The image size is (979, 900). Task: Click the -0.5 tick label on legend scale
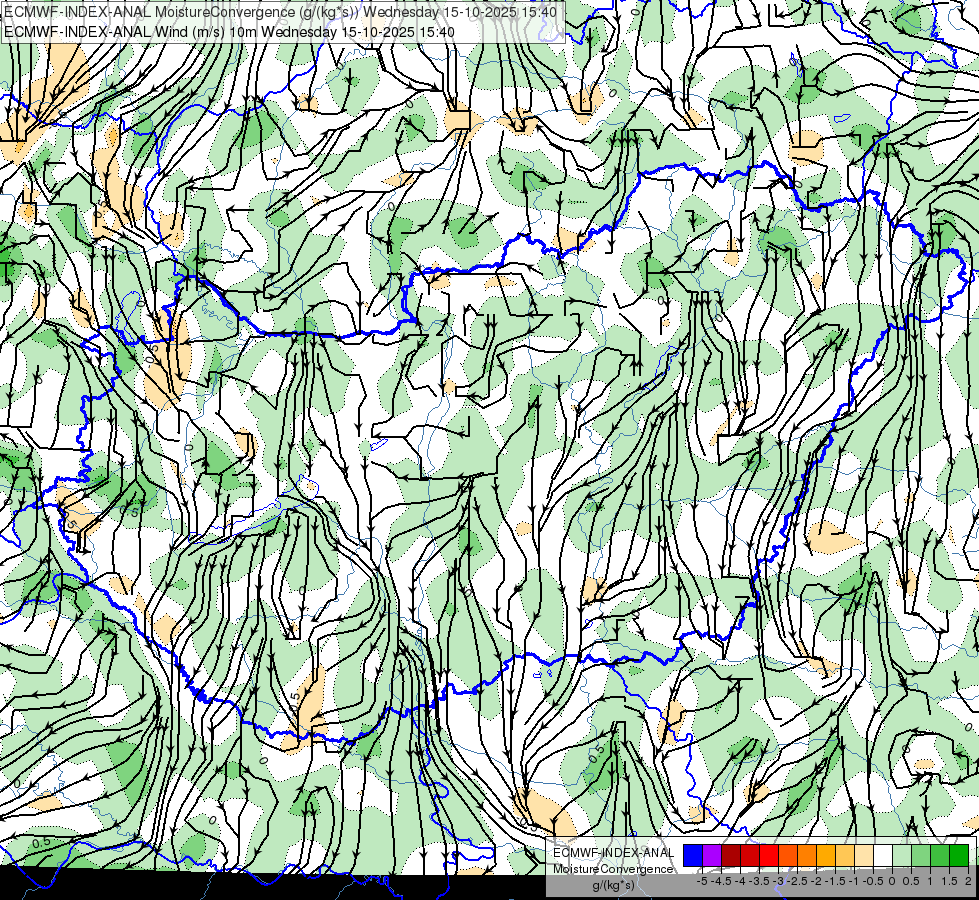(873, 881)
